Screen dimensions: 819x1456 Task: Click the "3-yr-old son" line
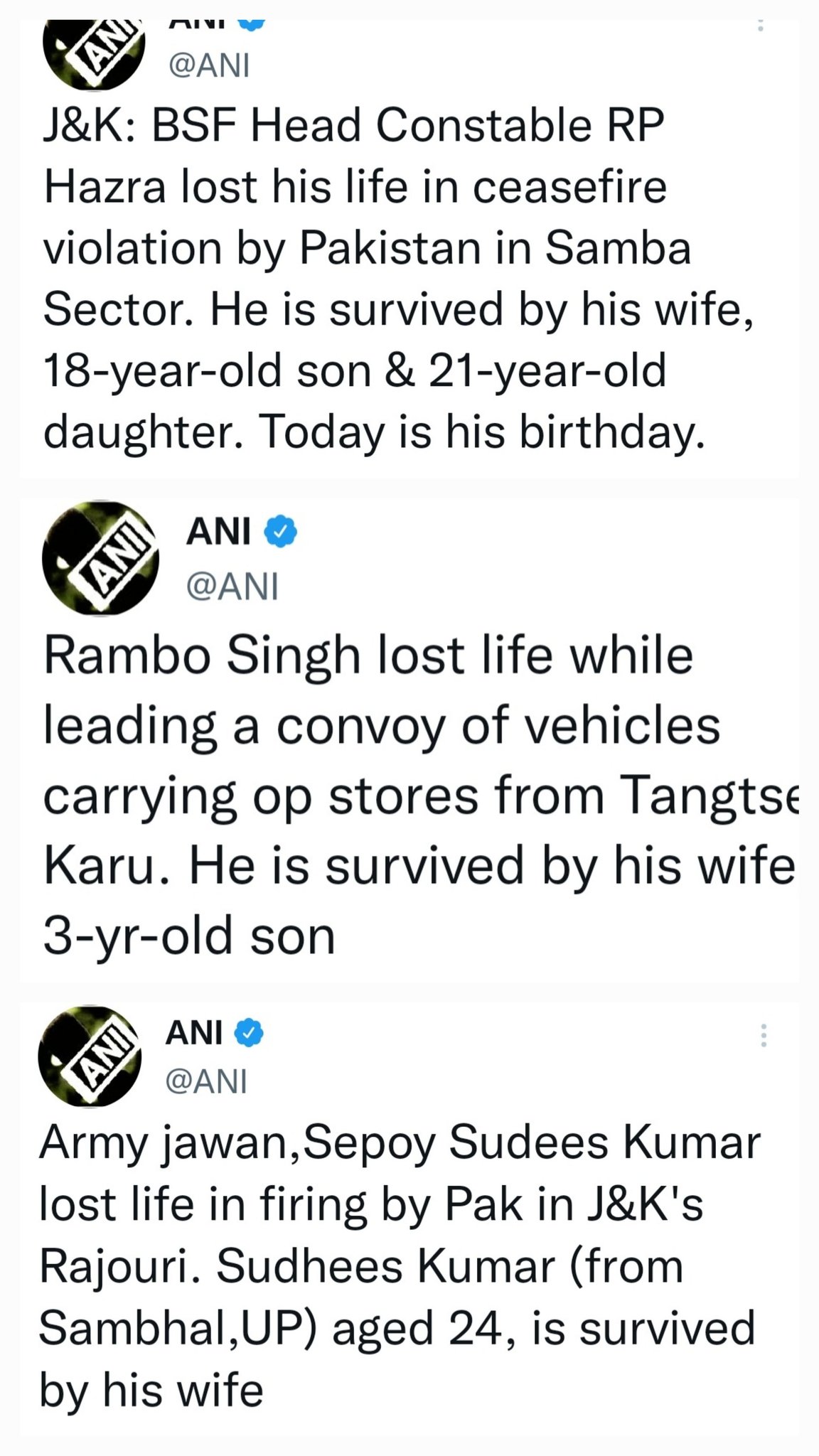click(x=189, y=936)
